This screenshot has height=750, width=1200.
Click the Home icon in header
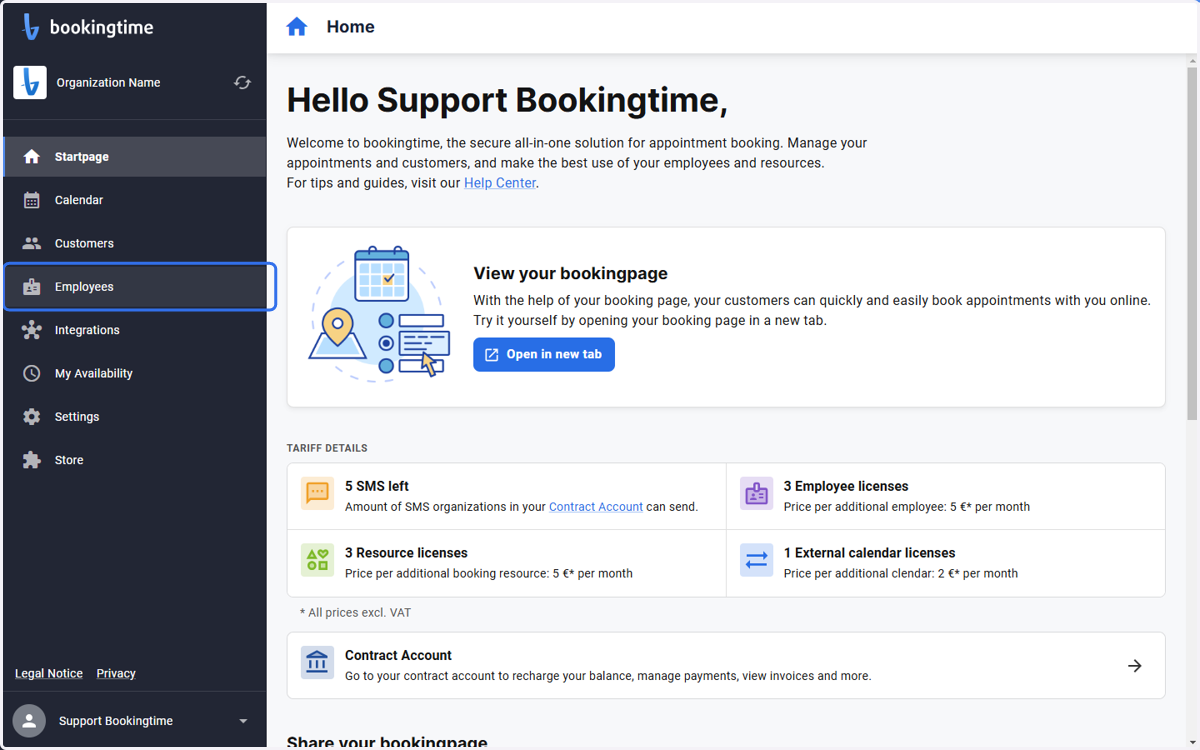(297, 27)
